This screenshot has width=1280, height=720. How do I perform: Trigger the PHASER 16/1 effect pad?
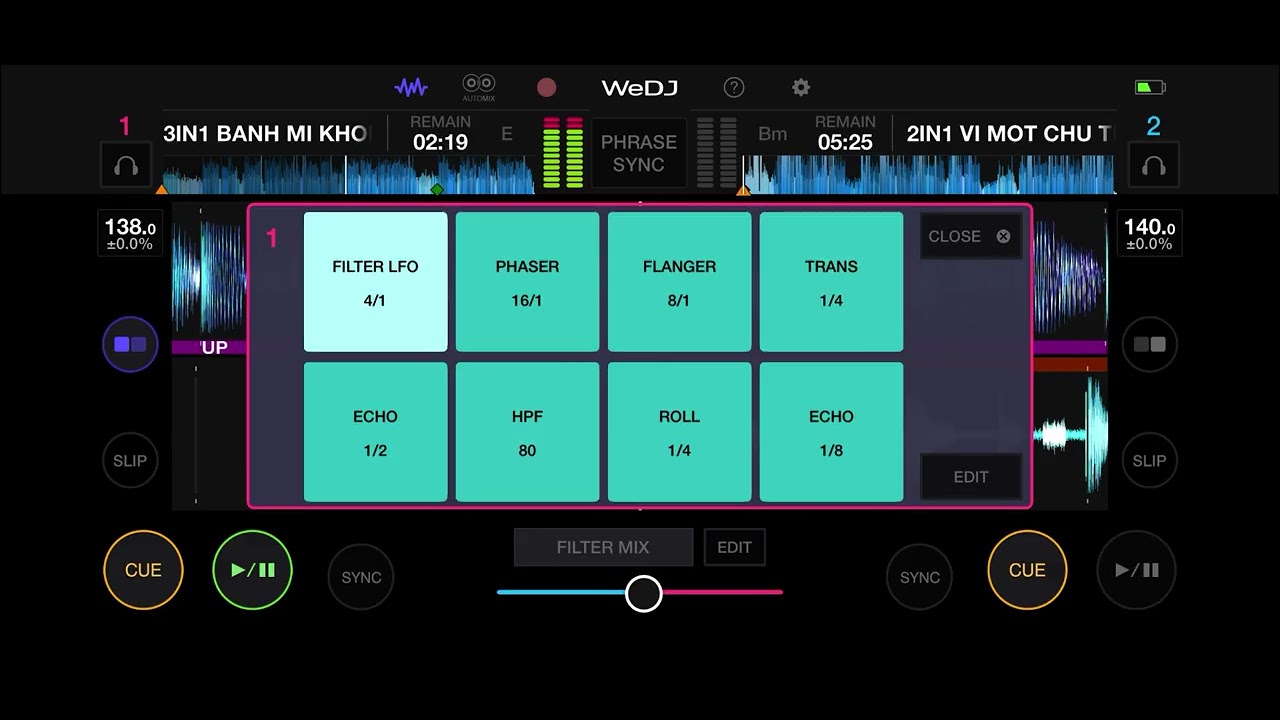pyautogui.click(x=527, y=282)
